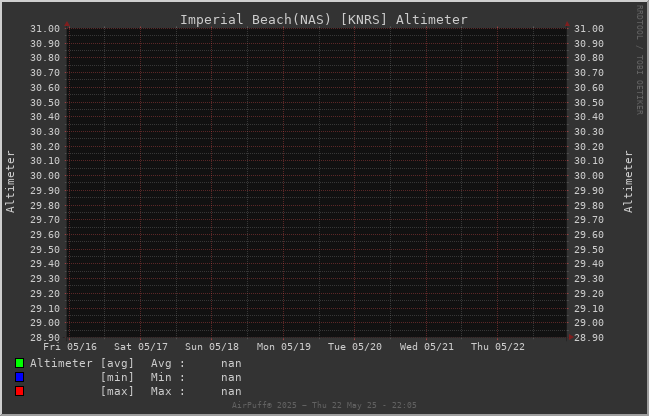The width and height of the screenshot is (649, 416).
Task: Click the left axis 30.90 value
Action: pyautogui.click(x=45, y=43)
